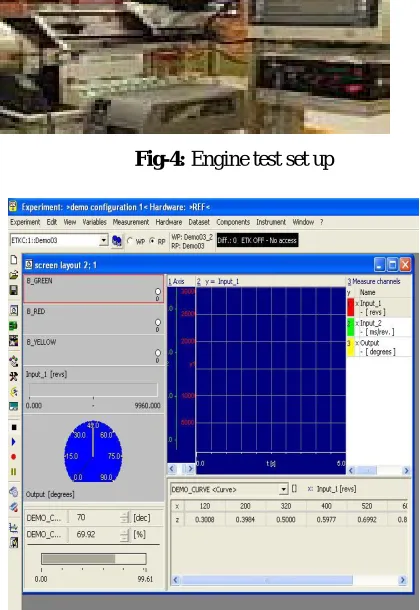Click the document icon below the Save icon
The height and width of the screenshot is (610, 420).
(x=14, y=310)
